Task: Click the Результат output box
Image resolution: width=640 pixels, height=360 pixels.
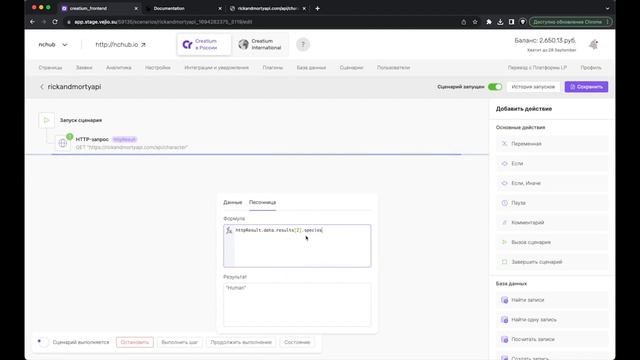Action: (297, 304)
